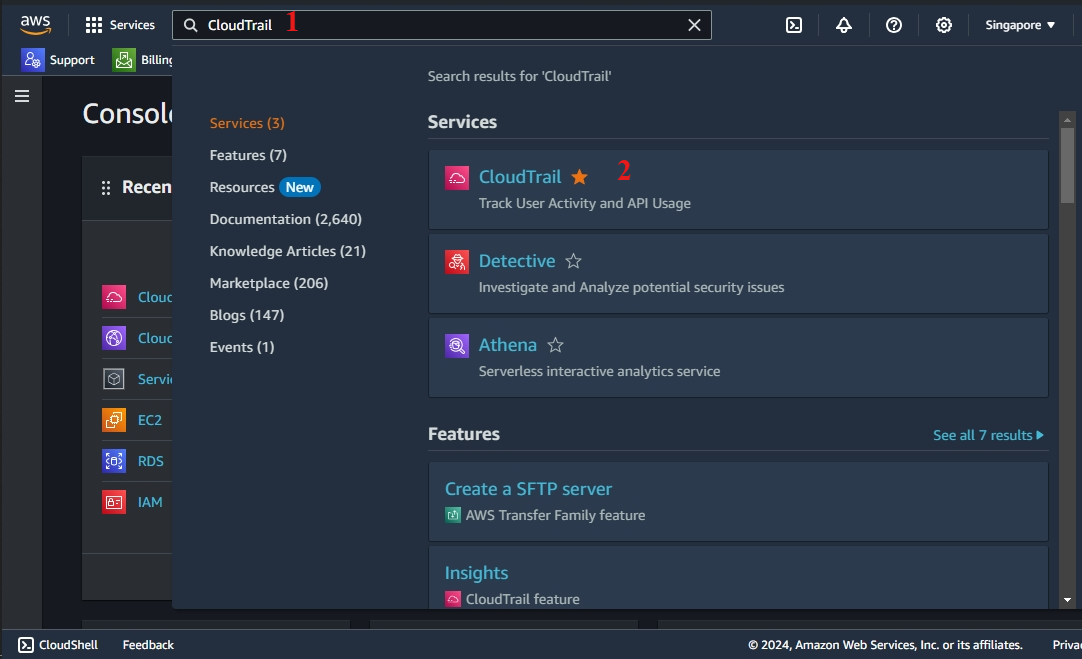The width and height of the screenshot is (1082, 659).
Task: Click the recently visited drag handle icon
Action: point(106,188)
